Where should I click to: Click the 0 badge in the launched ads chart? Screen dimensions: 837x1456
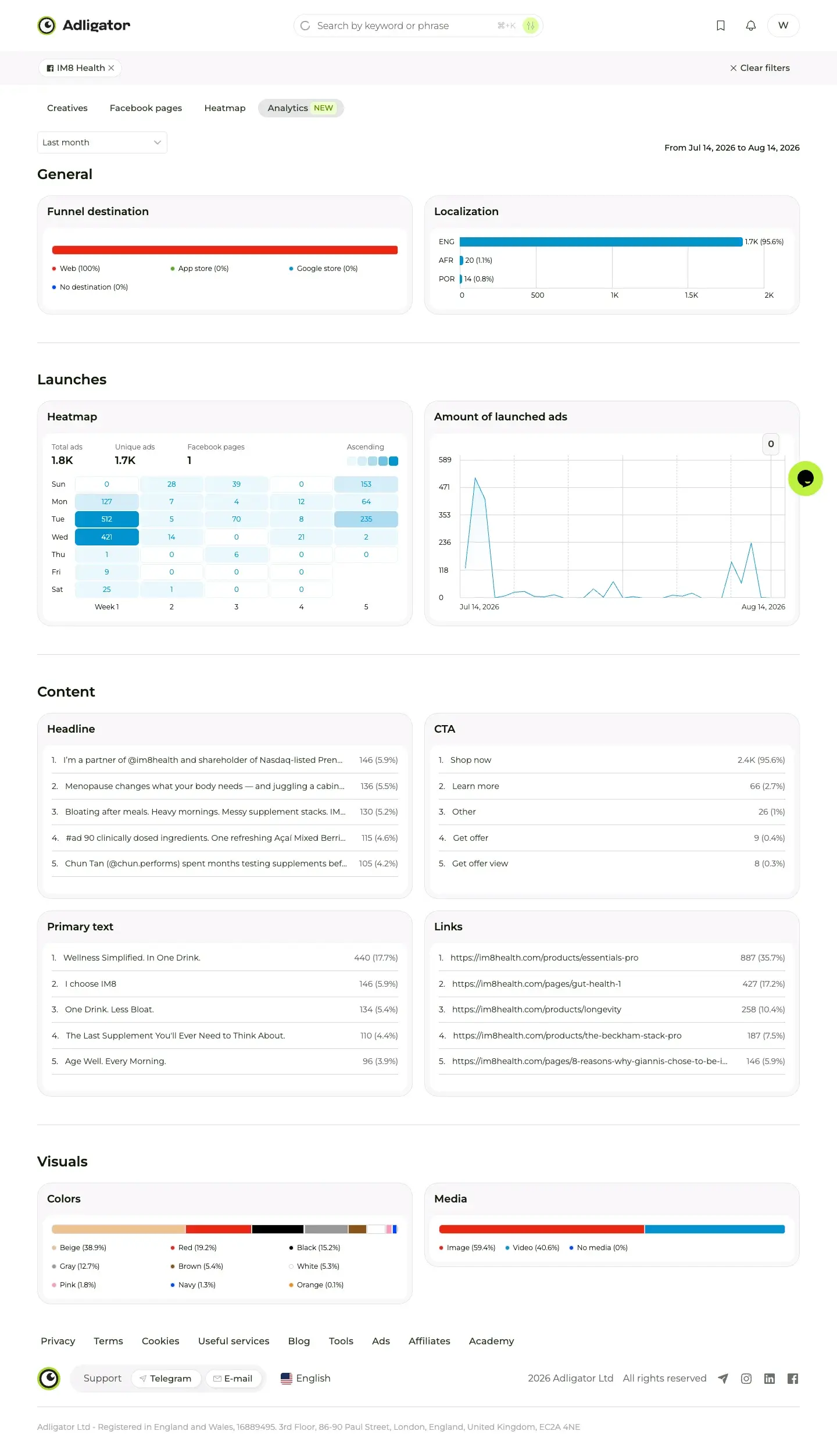tap(771, 444)
